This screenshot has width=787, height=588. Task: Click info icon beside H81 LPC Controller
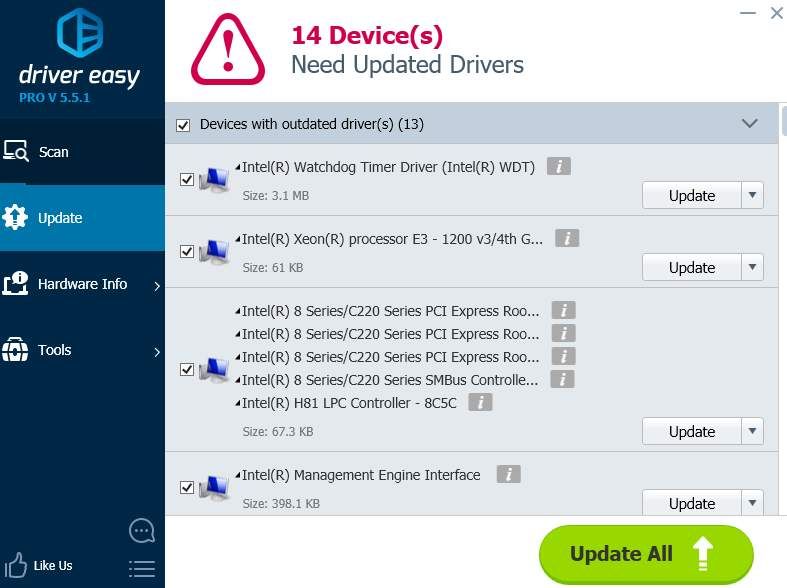(x=481, y=403)
